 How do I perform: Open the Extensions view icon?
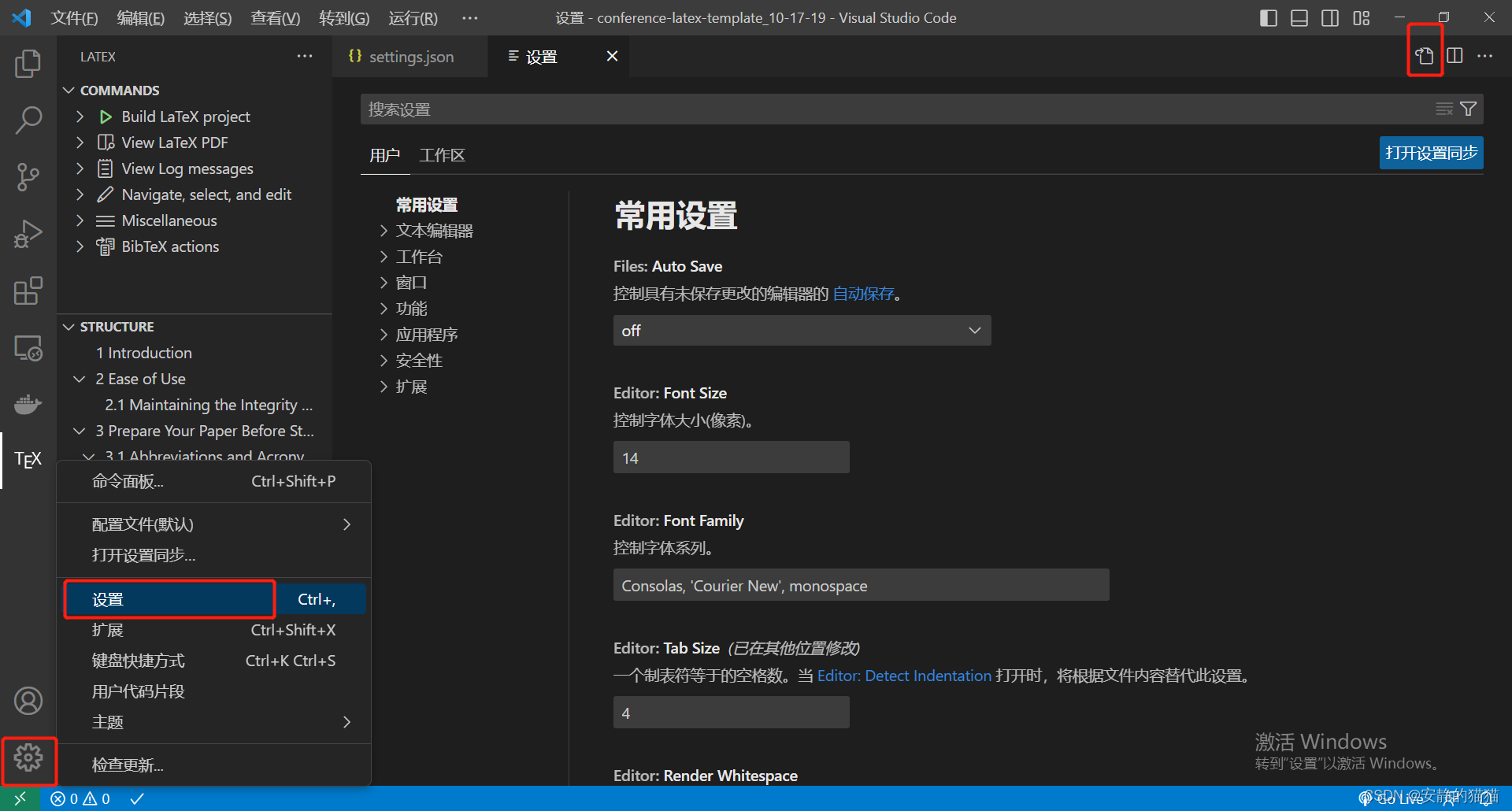(28, 291)
